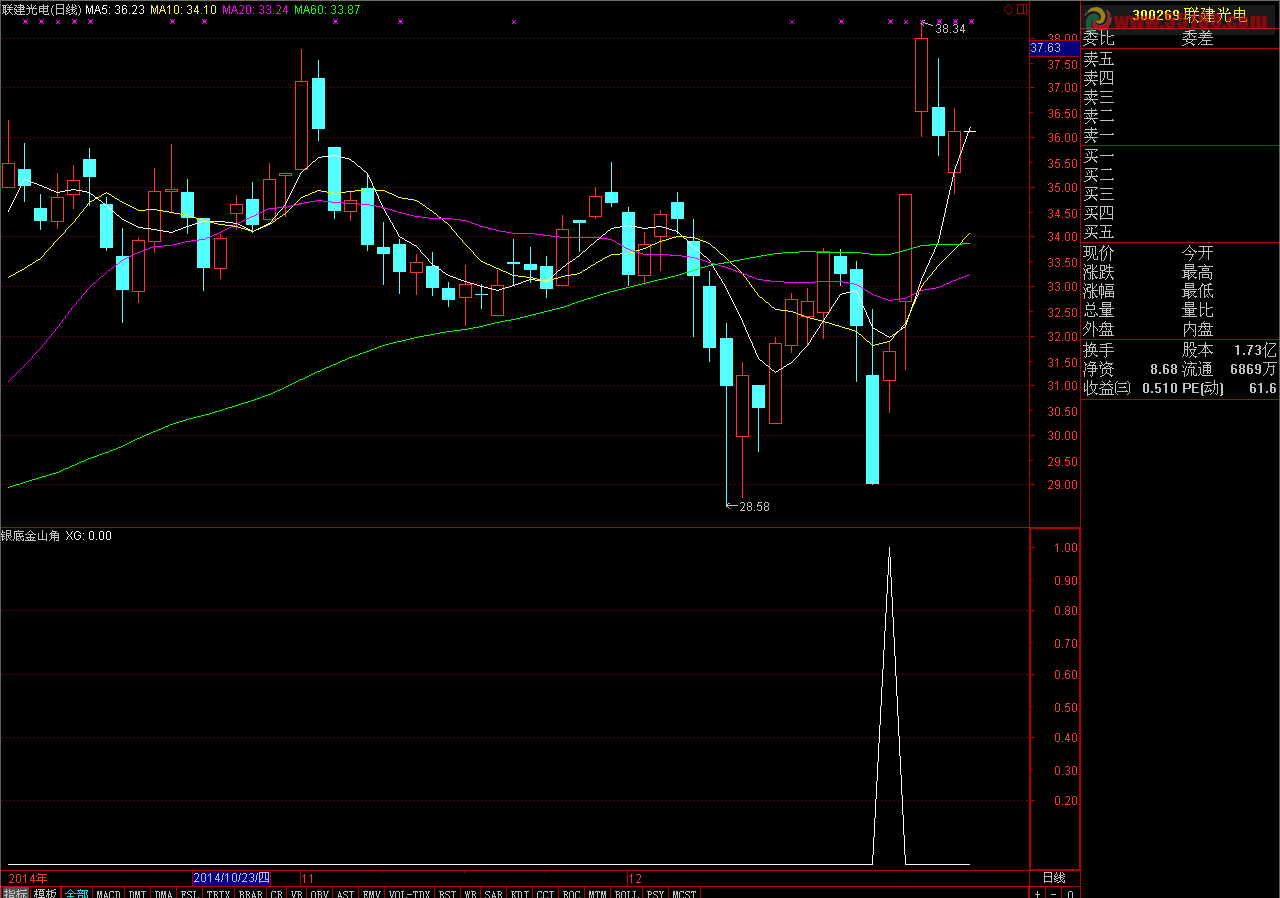Click the 今开 field label
Viewport: 1280px width, 898px height.
[1197, 253]
